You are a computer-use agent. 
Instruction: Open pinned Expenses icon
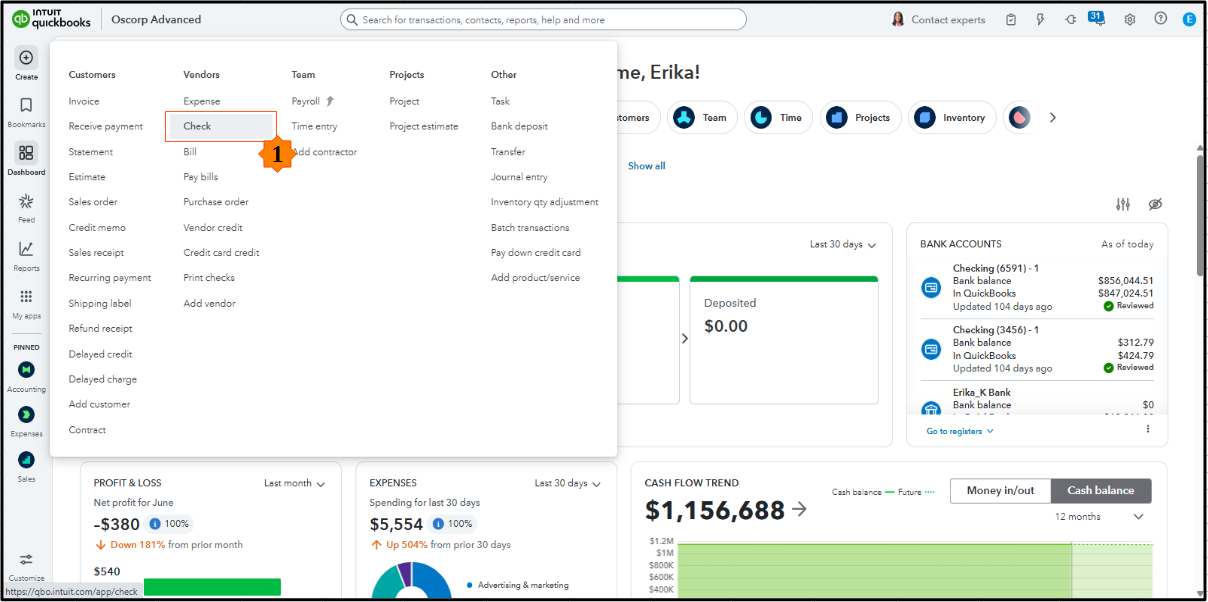(x=26, y=414)
